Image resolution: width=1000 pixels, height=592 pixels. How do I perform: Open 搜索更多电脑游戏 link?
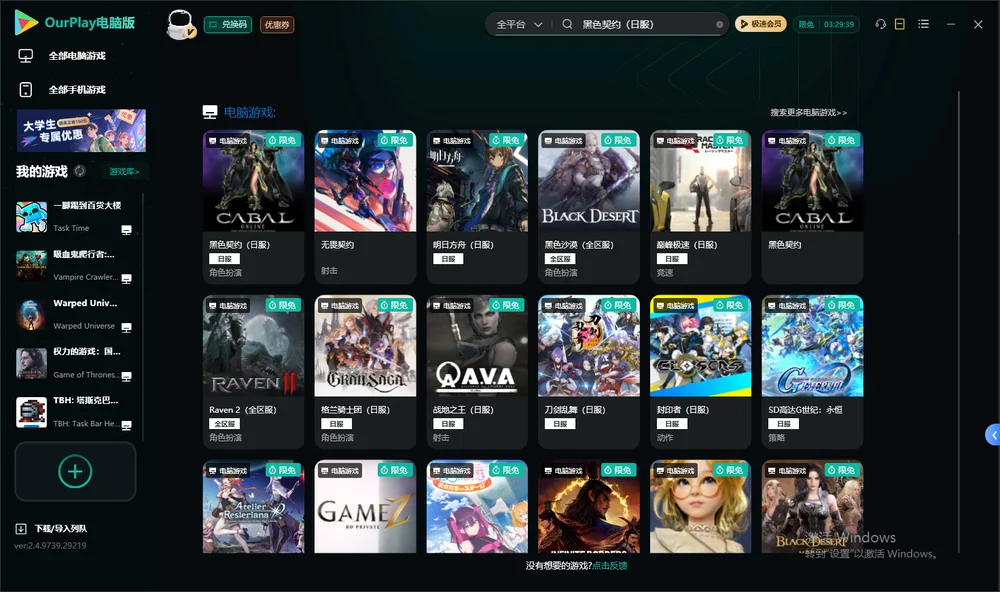[808, 112]
